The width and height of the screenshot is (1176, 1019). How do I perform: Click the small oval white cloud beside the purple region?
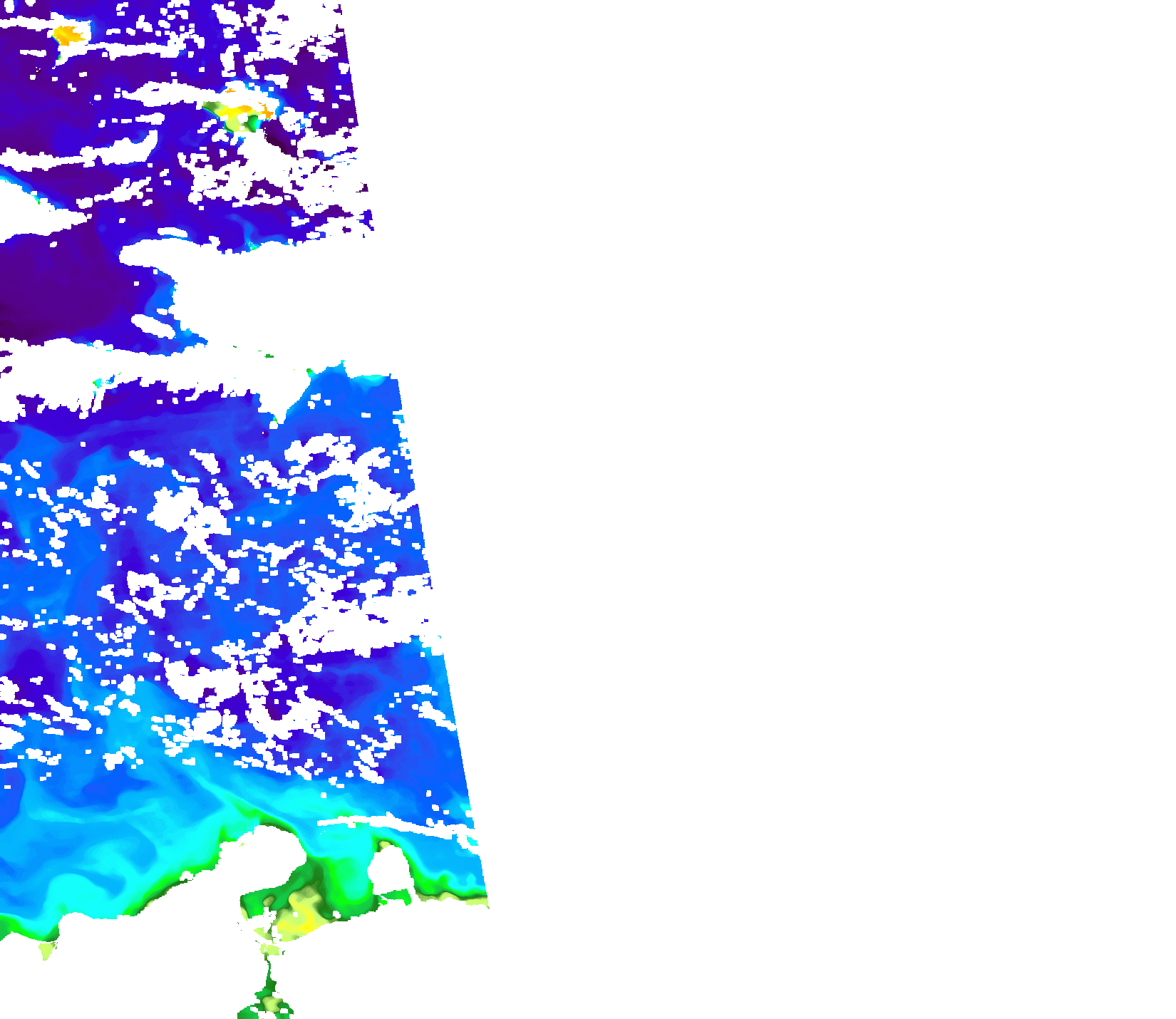[153, 326]
